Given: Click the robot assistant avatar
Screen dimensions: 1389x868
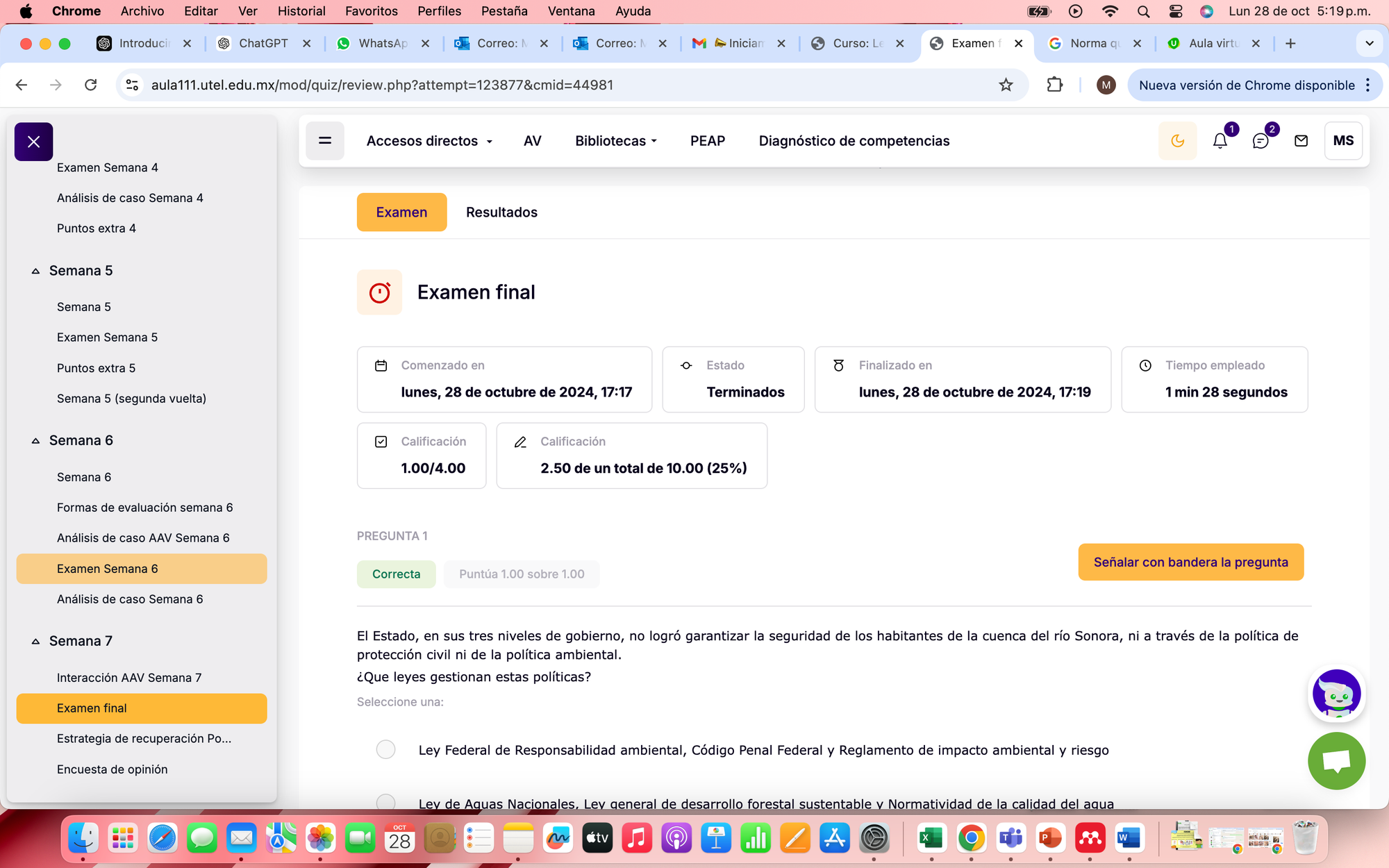Looking at the screenshot, I should [x=1336, y=694].
